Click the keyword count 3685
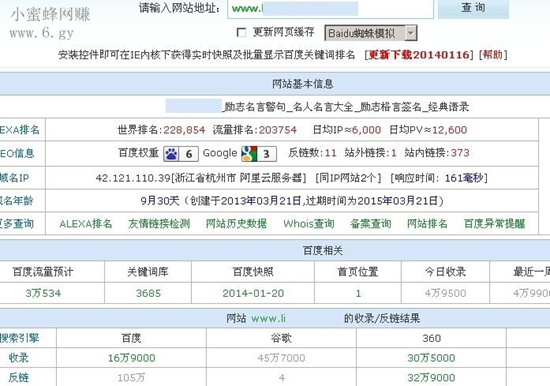Viewport: 550px width, 386px height. click(148, 293)
